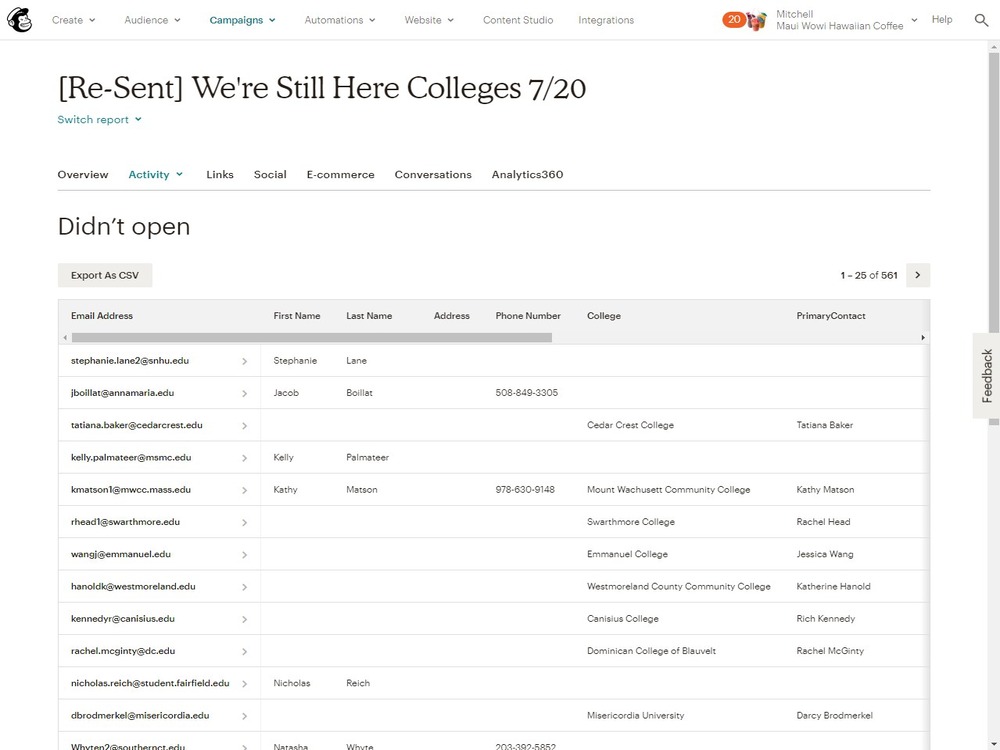The height and width of the screenshot is (750, 1000).
Task: Open subscriber arrow for kennedyr@canisius.edu
Action: (244, 619)
